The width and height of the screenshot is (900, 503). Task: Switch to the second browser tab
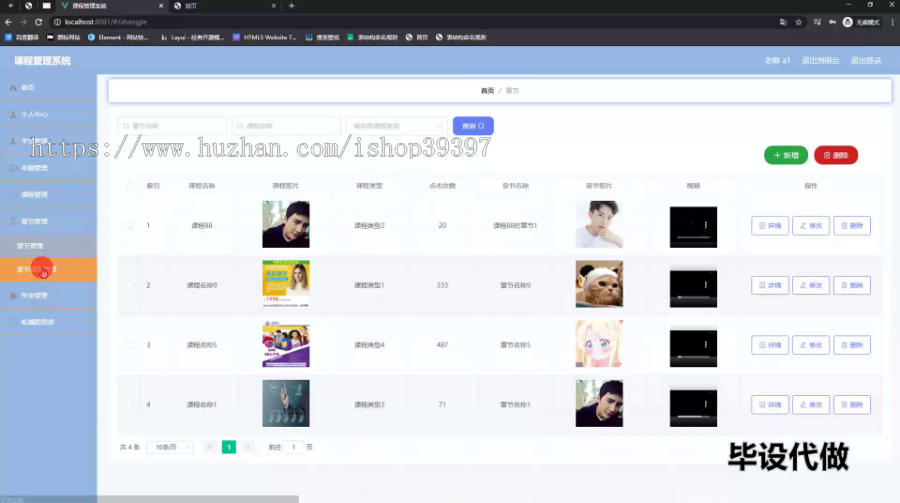coord(225,6)
